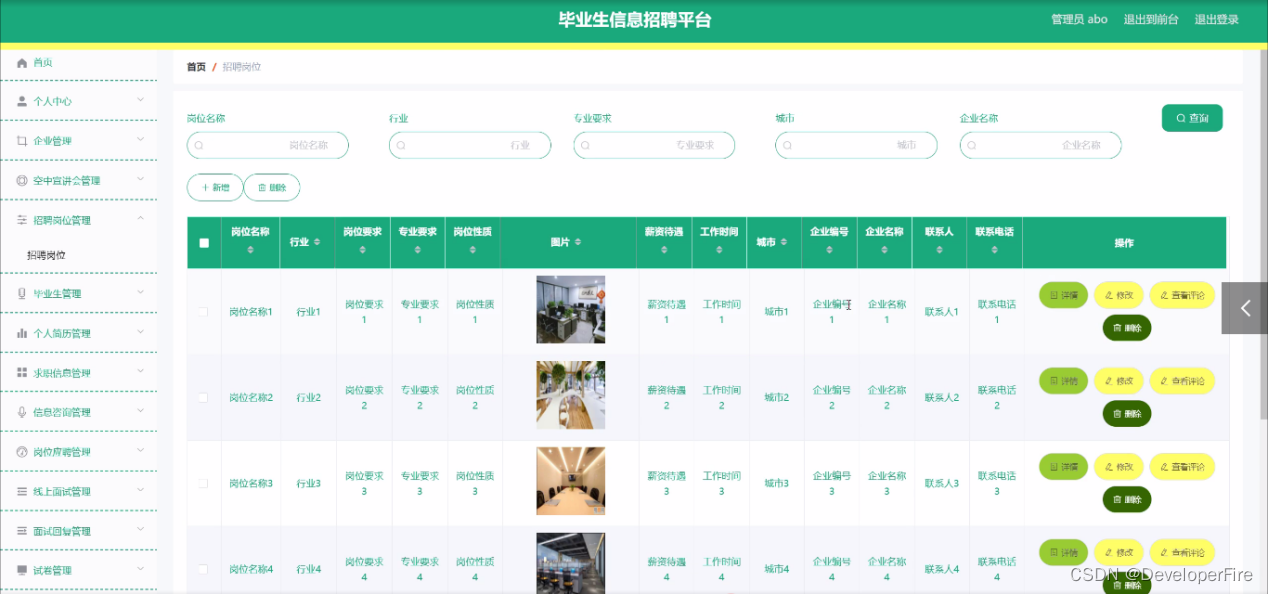Click the meeting room thumbnail in 岗位名称3 row
Image resolution: width=1268 pixels, height=594 pixels.
(570, 481)
